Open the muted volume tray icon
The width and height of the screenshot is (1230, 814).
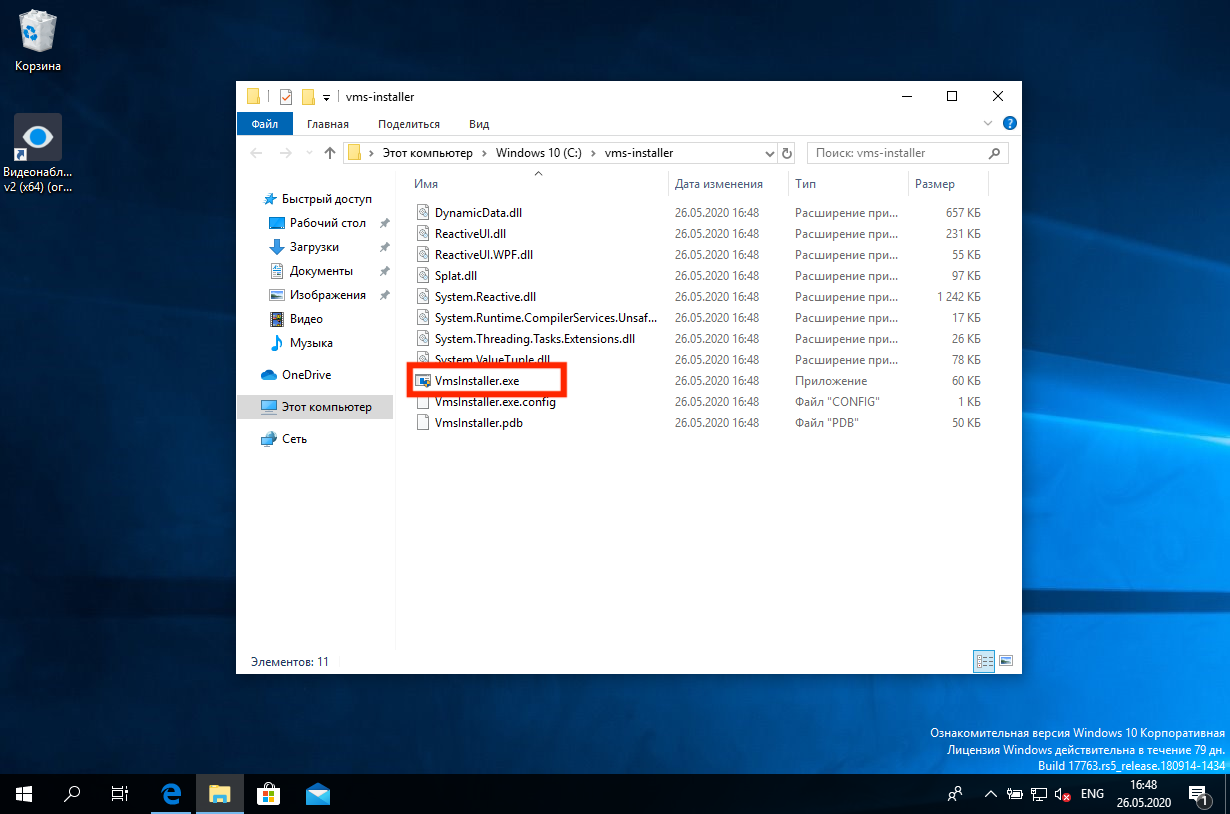point(1063,795)
